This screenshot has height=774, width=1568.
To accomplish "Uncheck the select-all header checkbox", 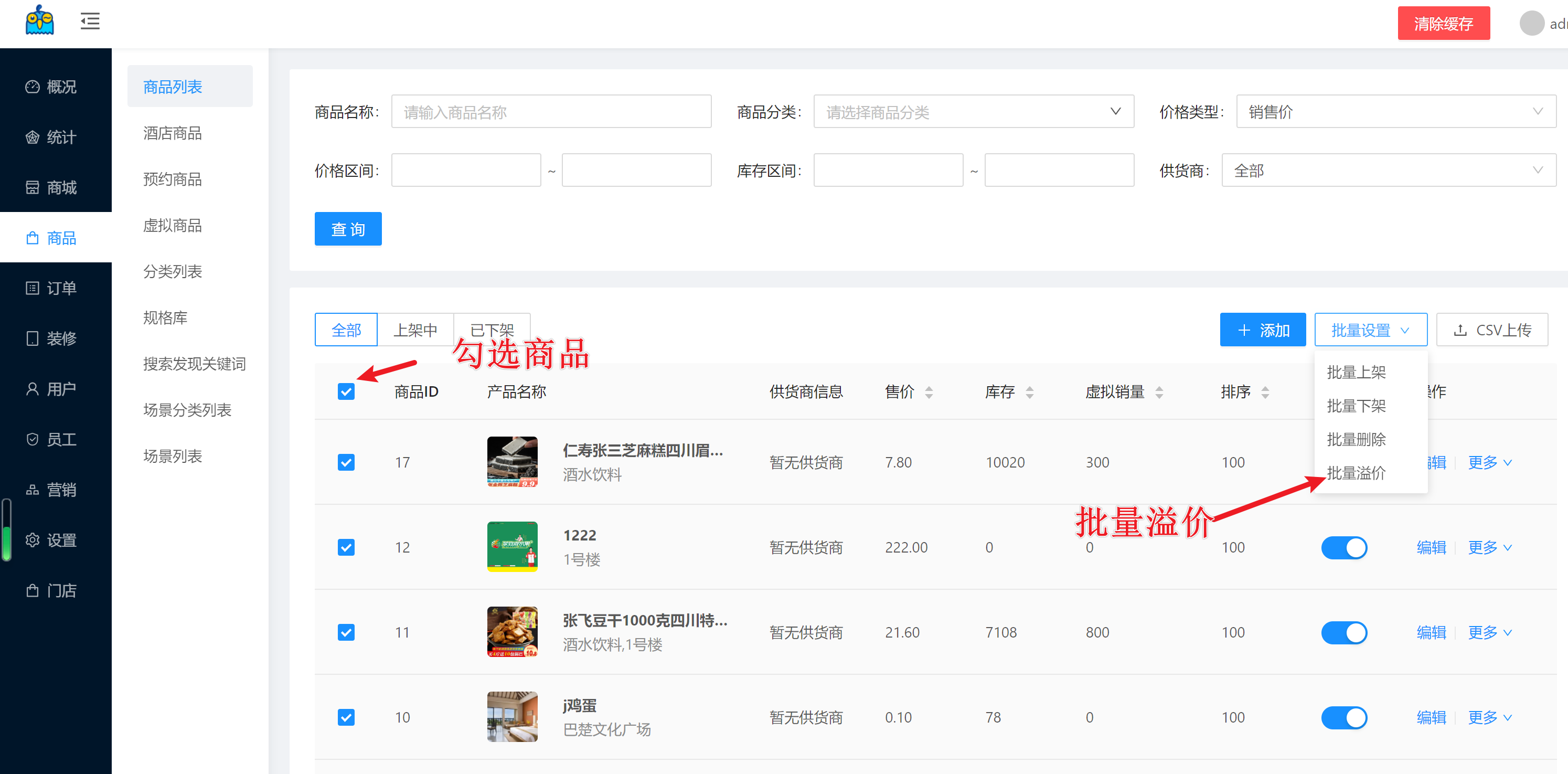I will pyautogui.click(x=346, y=391).
